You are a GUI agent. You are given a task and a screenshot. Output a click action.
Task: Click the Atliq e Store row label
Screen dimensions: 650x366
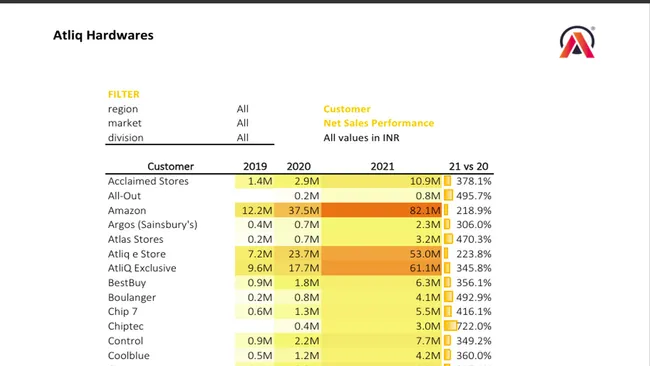137,254
